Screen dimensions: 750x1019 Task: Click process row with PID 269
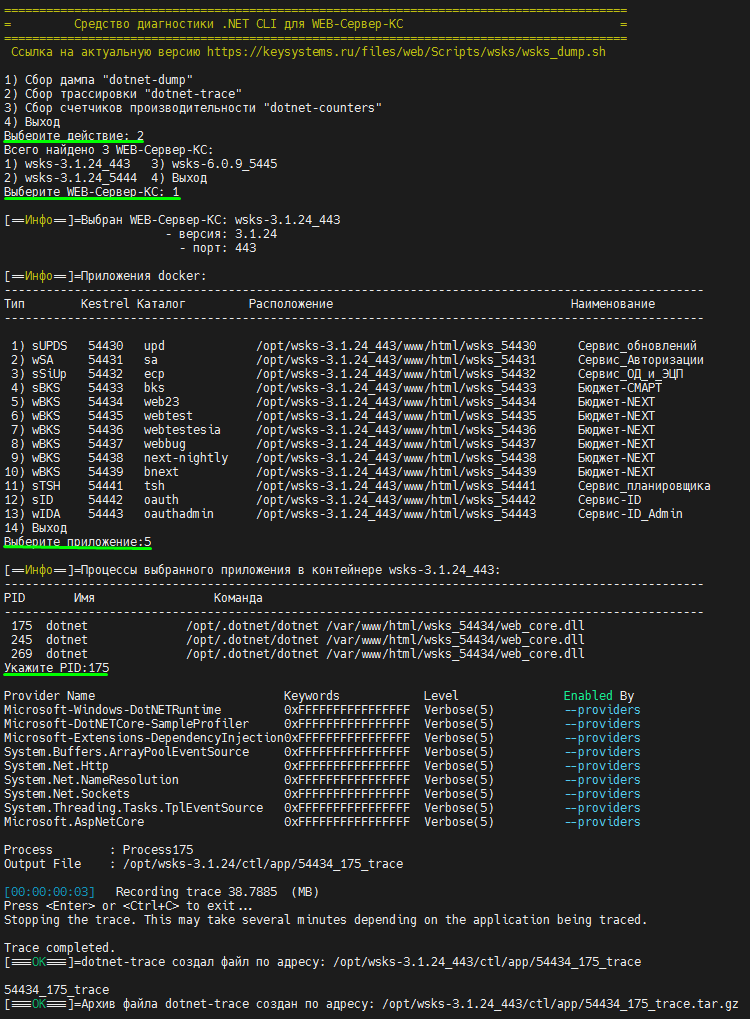tap(297, 654)
